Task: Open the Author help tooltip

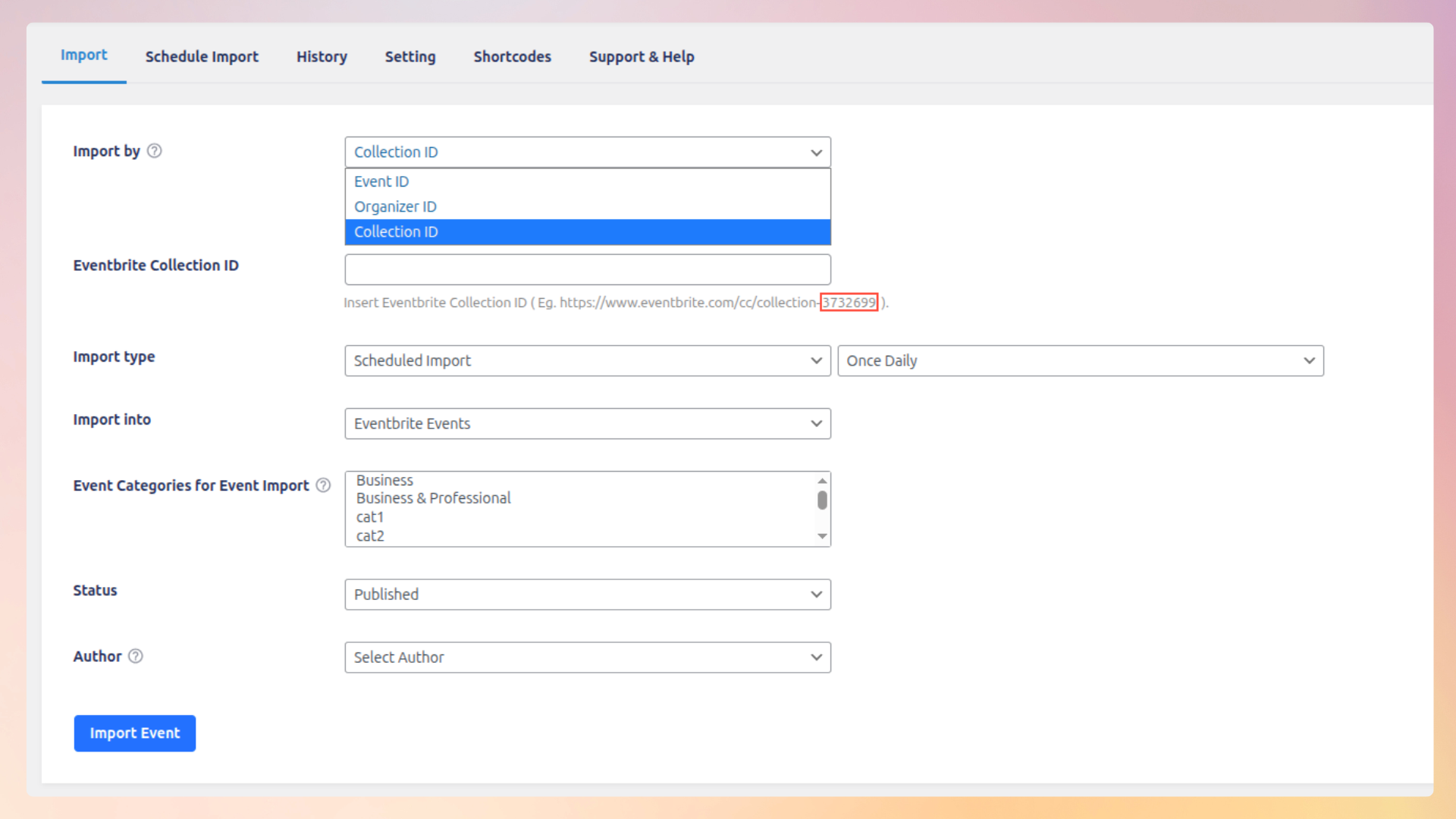Action: pyautogui.click(x=136, y=656)
